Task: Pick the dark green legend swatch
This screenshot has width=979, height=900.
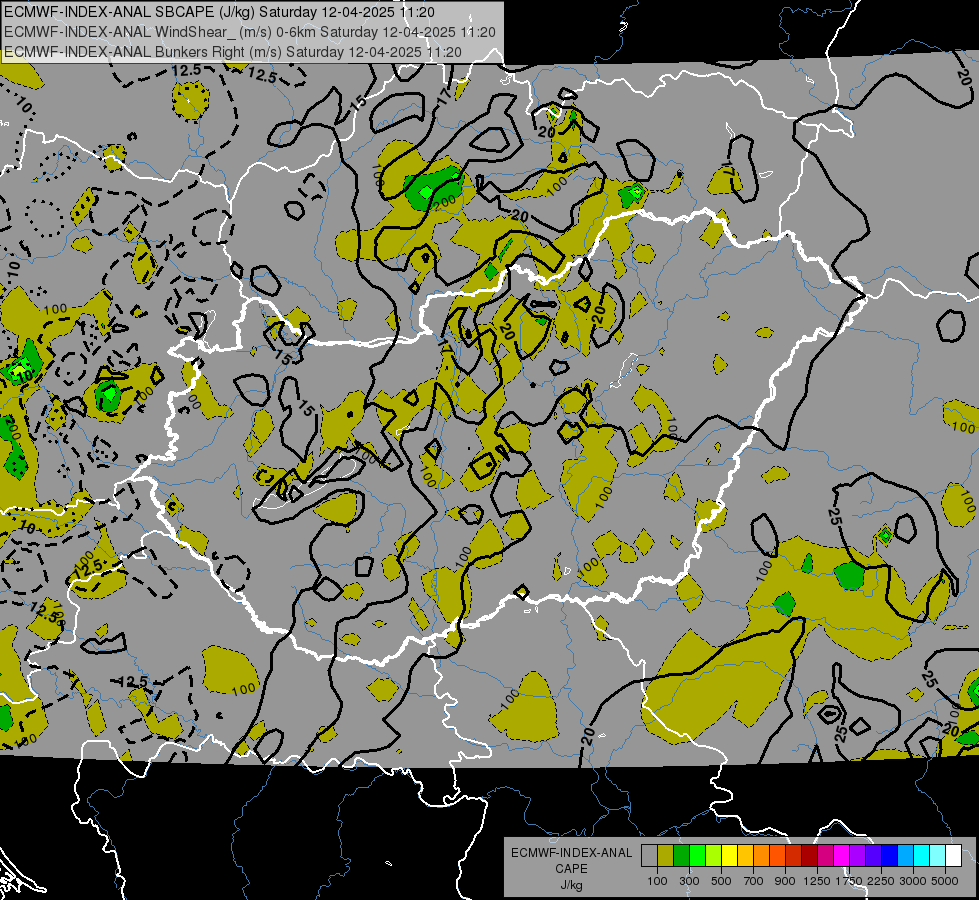Action: [681, 856]
